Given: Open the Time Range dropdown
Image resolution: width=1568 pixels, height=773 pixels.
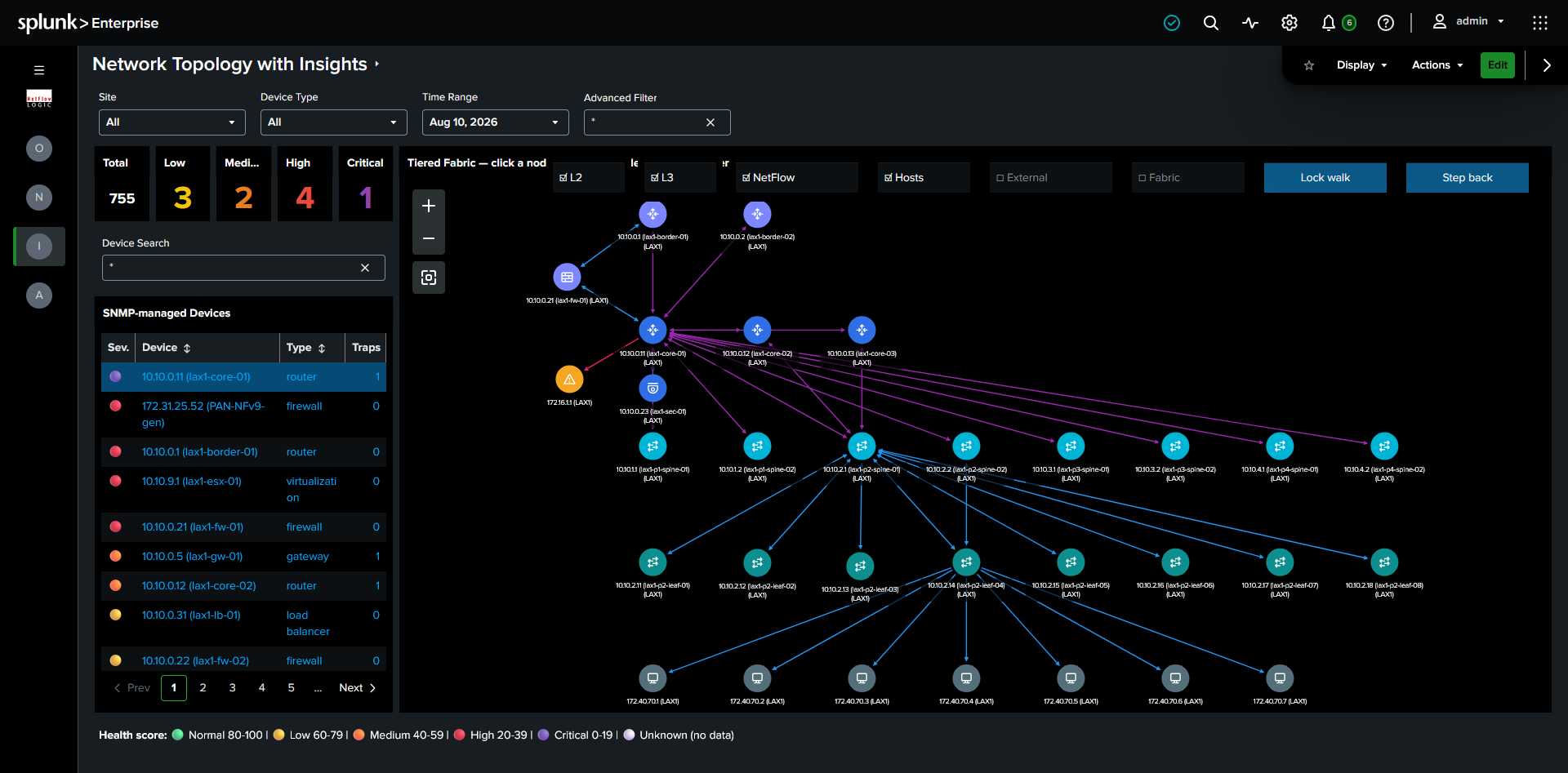Looking at the screenshot, I should coord(495,122).
